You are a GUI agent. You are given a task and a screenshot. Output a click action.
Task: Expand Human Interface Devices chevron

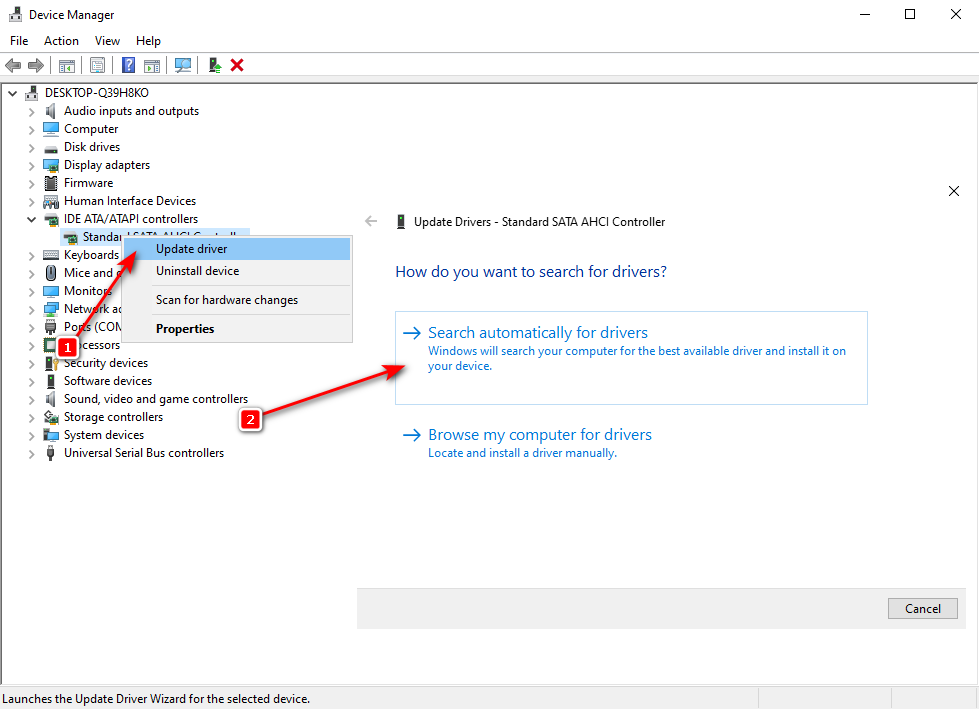coord(31,202)
